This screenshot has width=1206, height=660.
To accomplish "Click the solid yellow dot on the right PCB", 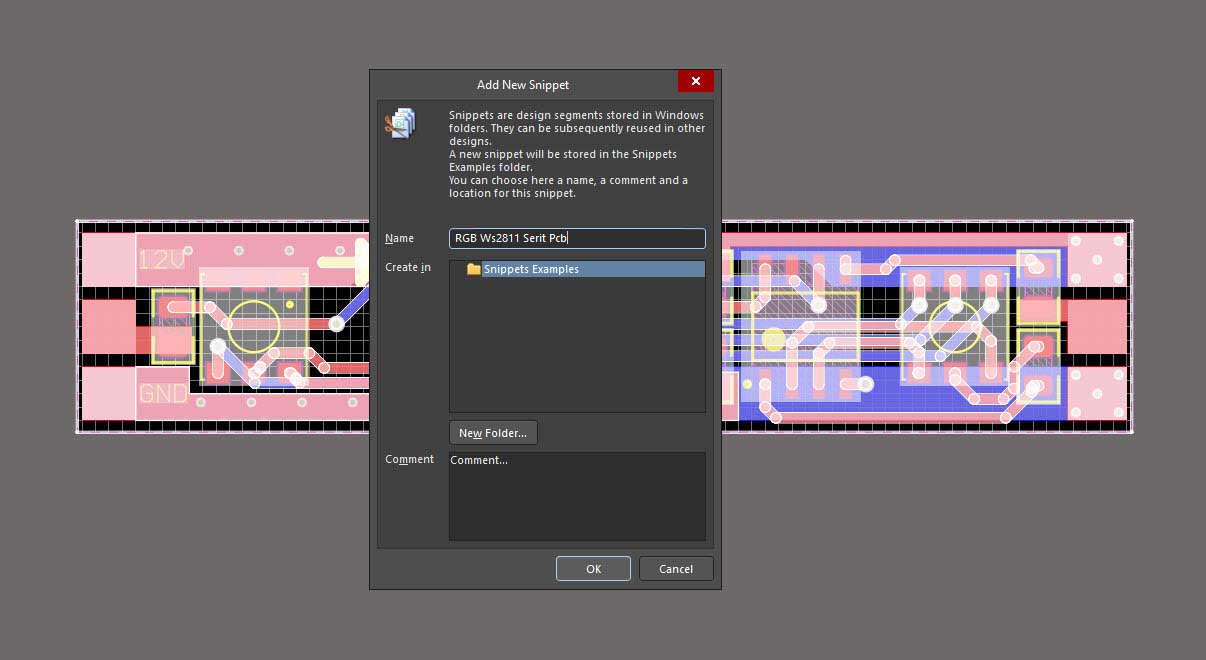I will [773, 339].
